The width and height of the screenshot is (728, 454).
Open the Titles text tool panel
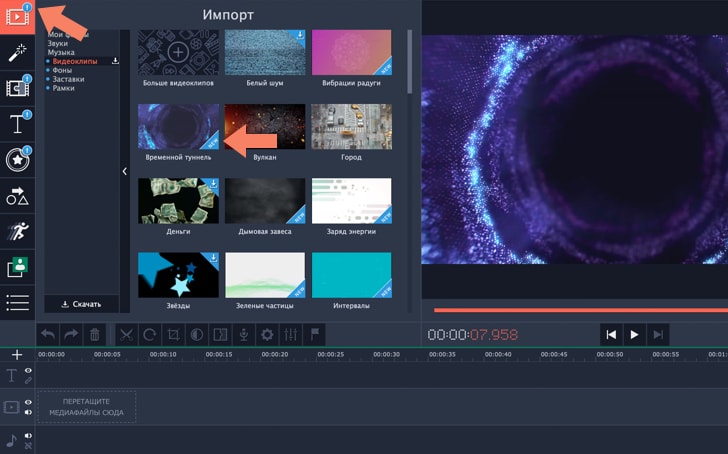click(17, 124)
